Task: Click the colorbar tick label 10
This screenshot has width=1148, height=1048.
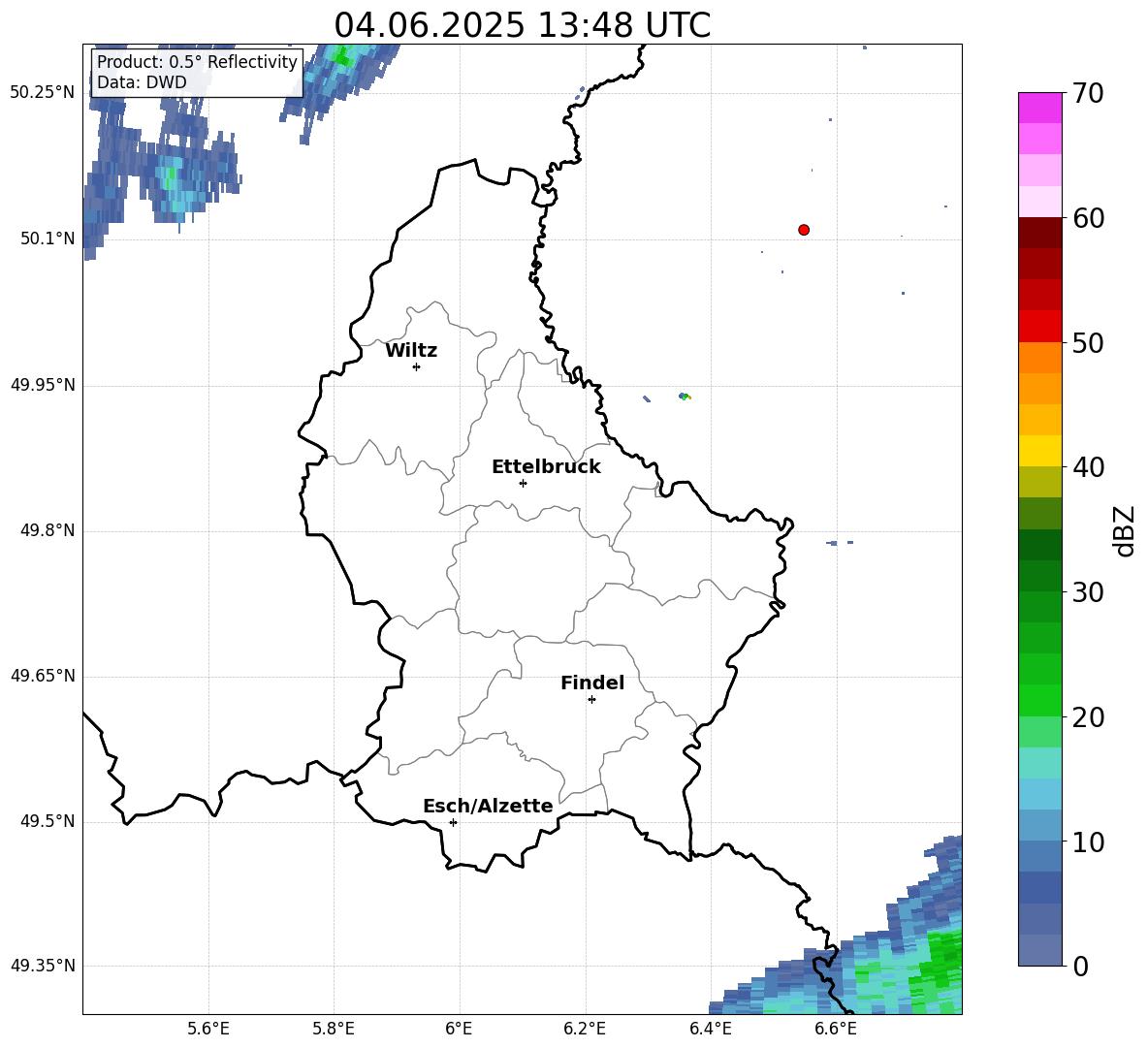Action: [x=1088, y=842]
